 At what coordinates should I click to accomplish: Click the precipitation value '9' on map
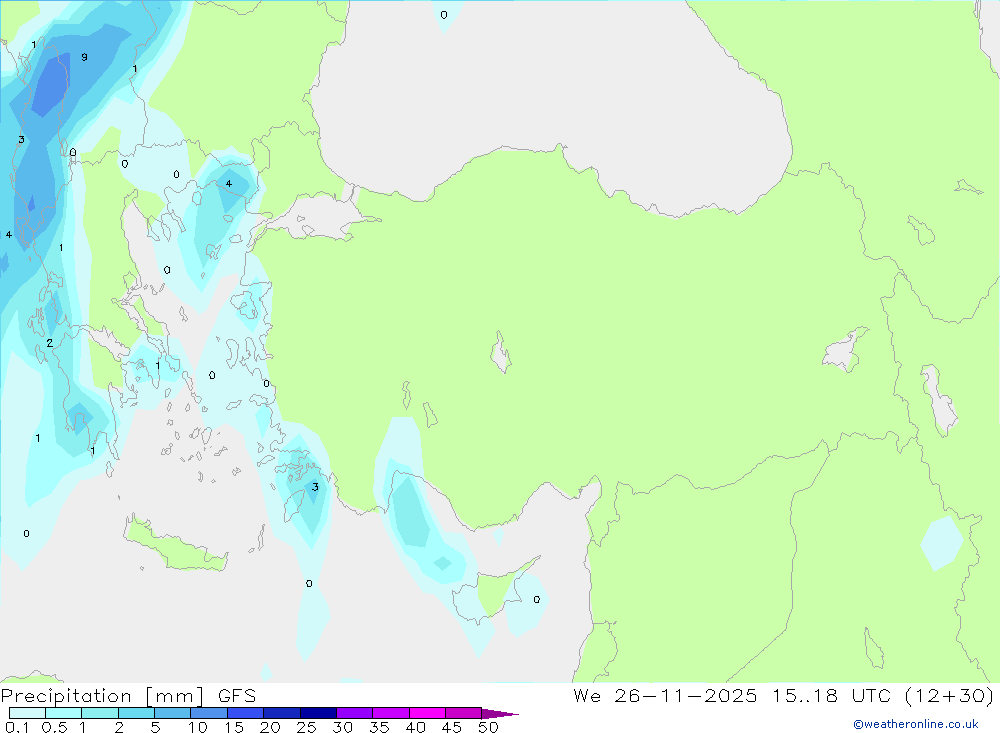[x=84, y=57]
